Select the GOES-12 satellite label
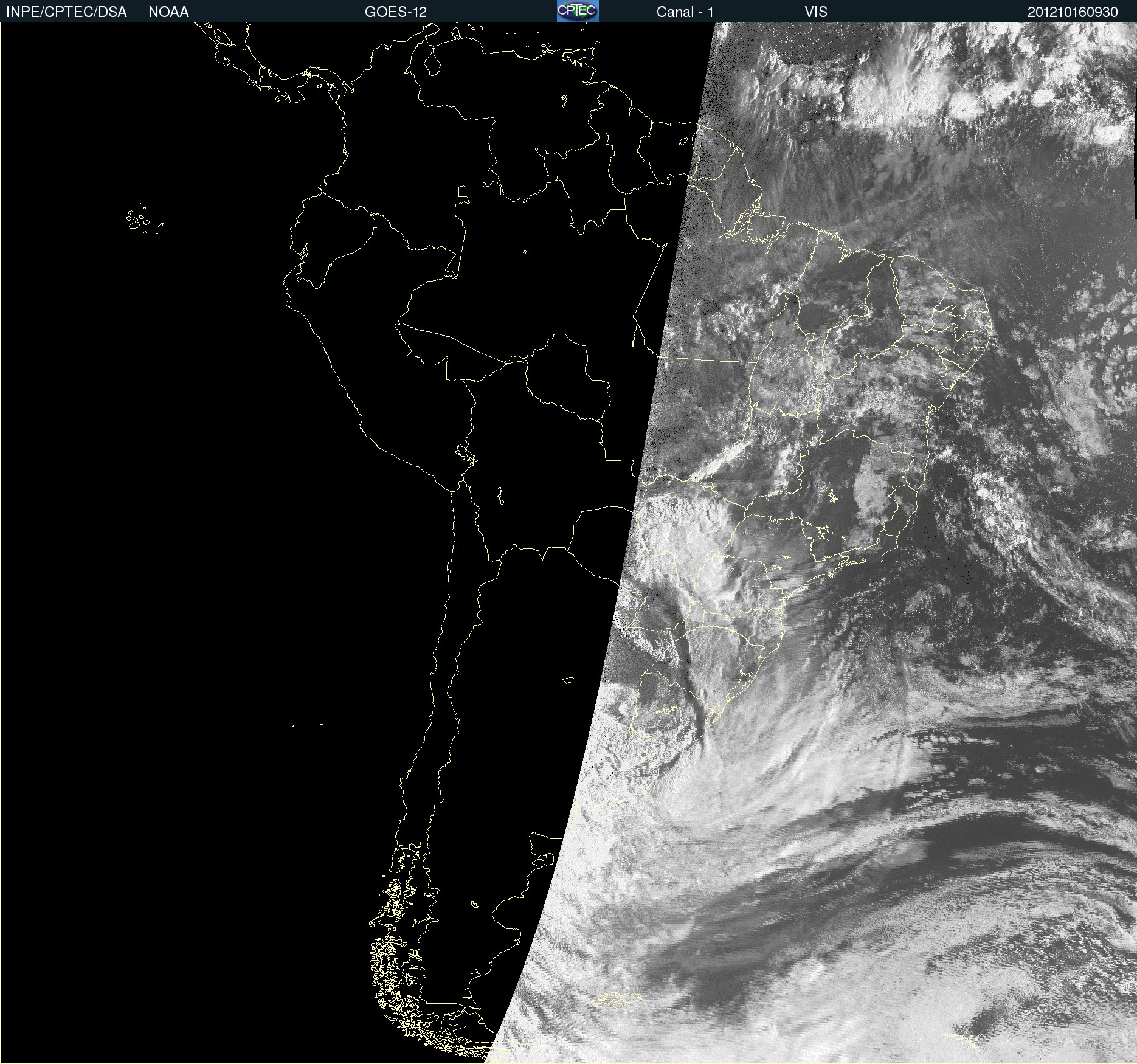This screenshot has width=1137, height=1064. 396,12
